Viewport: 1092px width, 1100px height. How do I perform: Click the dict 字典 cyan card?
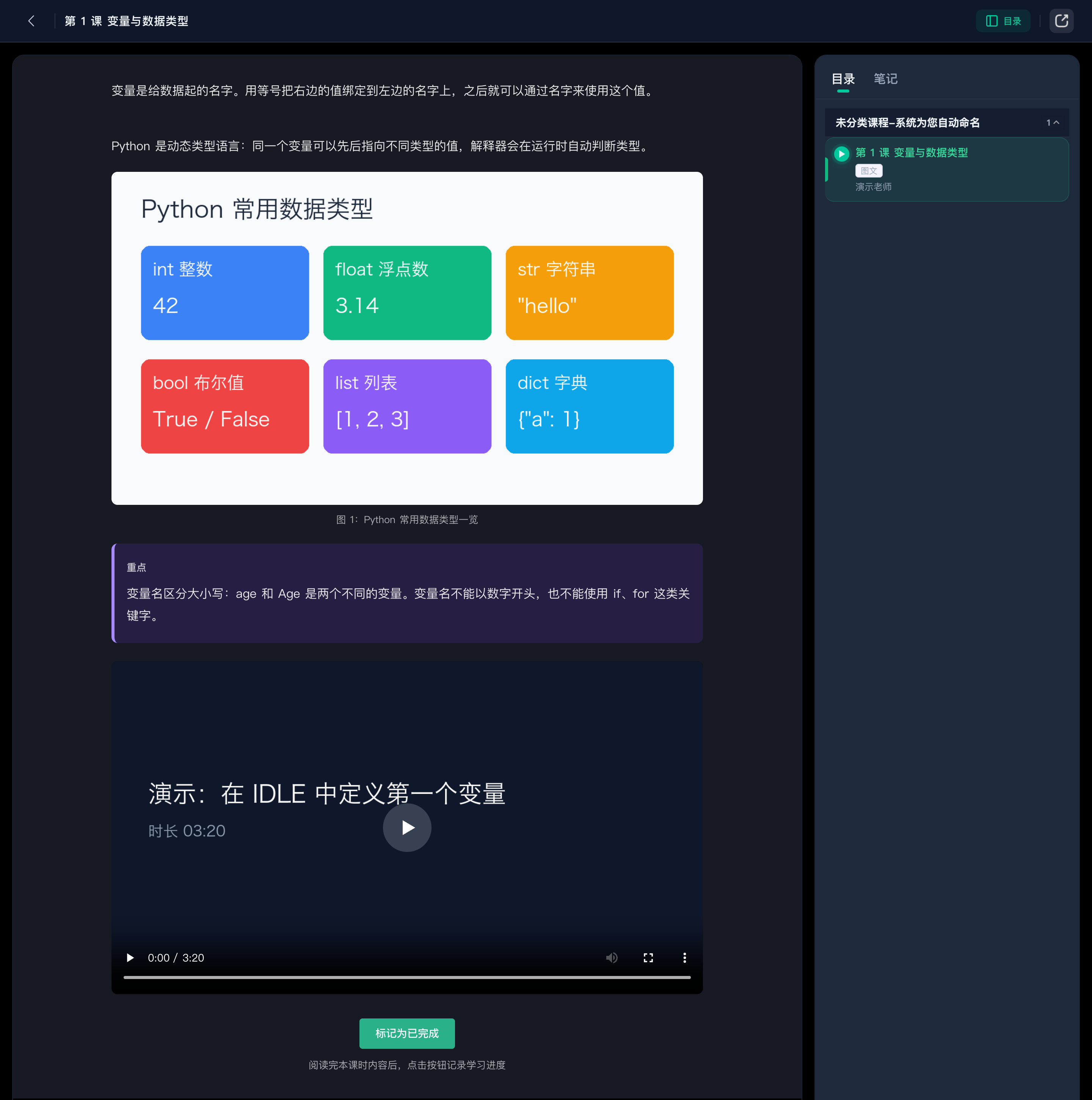(590, 406)
